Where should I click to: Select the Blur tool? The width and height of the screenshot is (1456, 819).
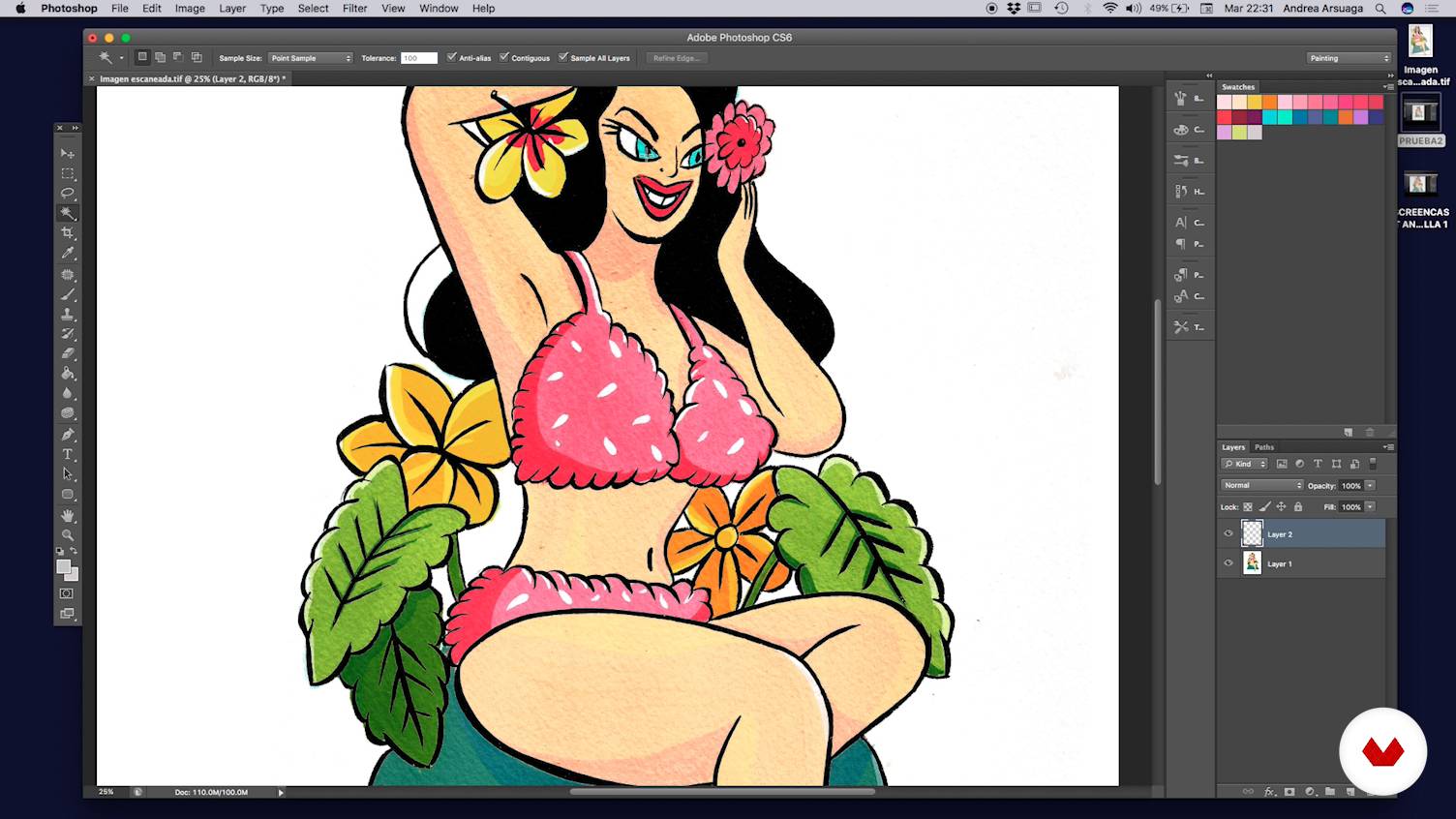point(67,393)
